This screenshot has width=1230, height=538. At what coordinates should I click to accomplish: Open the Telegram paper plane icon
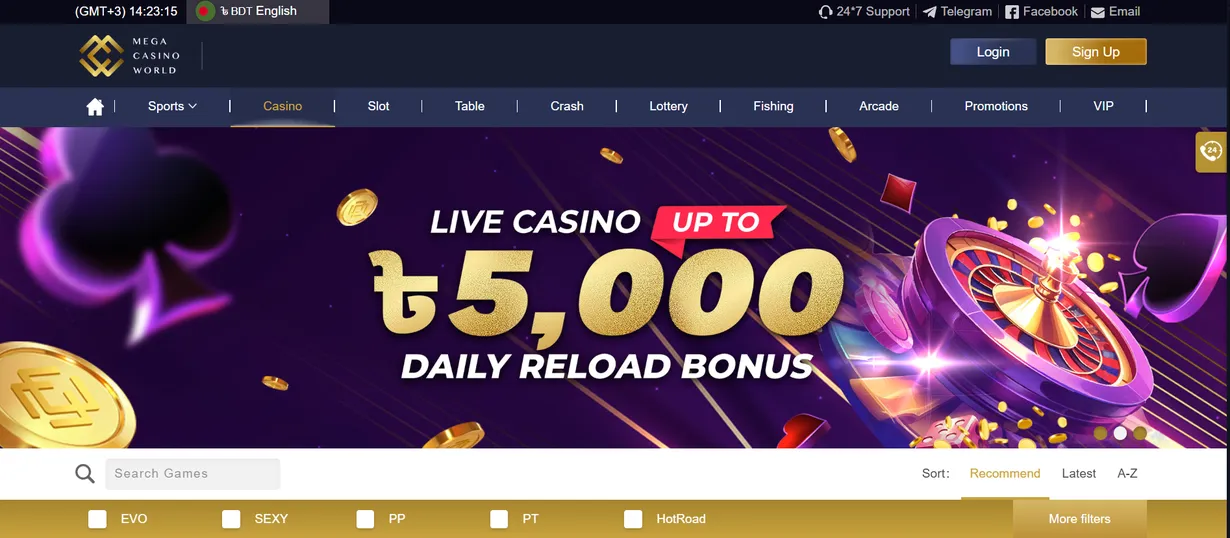(930, 12)
